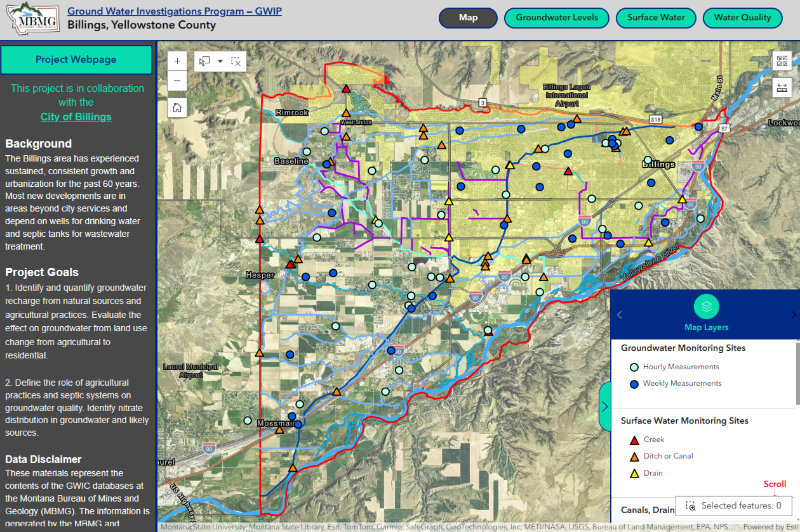Zoom in on the map
Viewport: 800px width, 532px height.
click(x=177, y=61)
